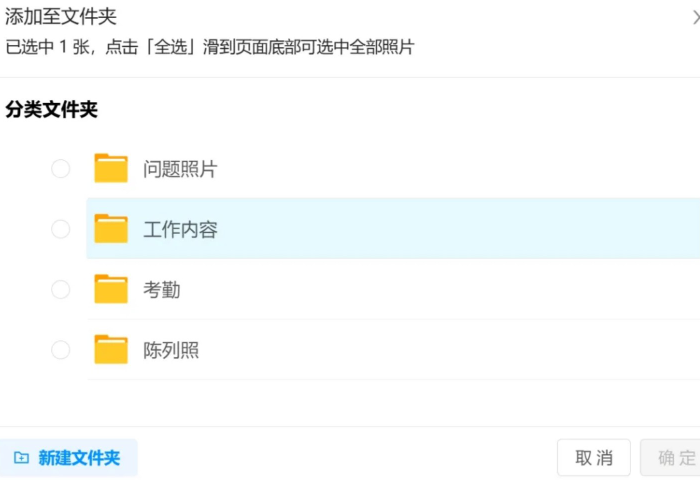Image resolution: width=700 pixels, height=480 pixels.
Task: Click the 添加至文件夹 dialog title
Action: 61,17
